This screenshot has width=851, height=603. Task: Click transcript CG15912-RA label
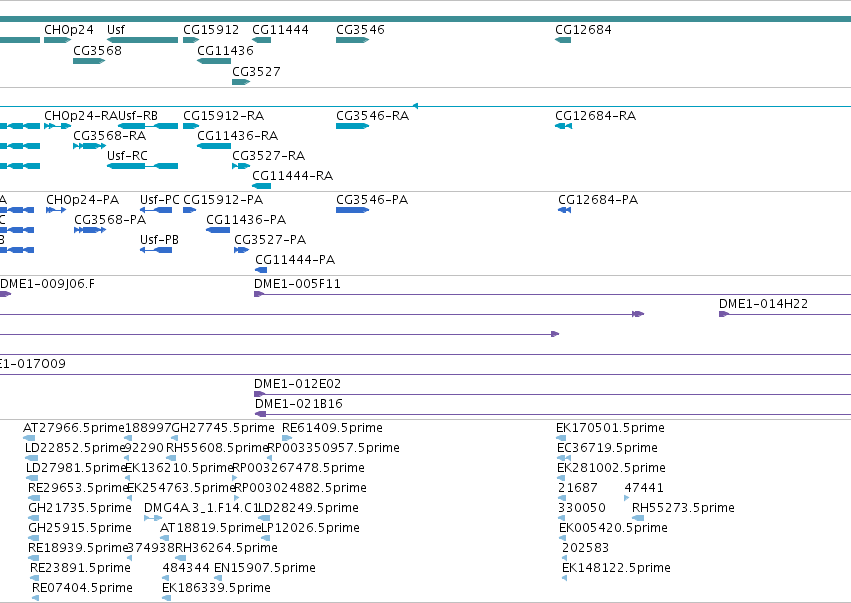(224, 116)
